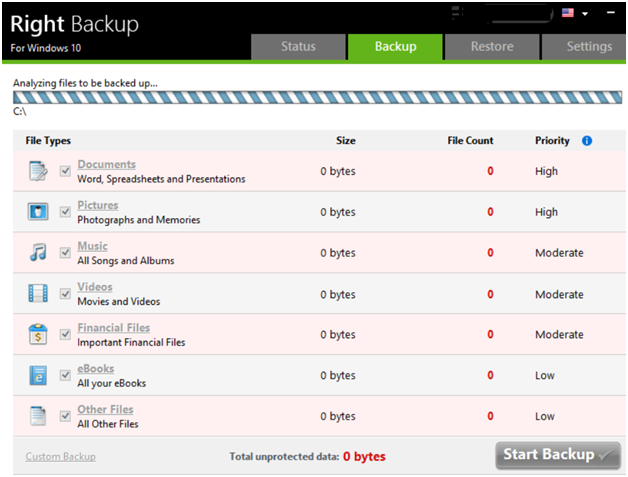
Task: Click the Videos film strip icon
Action: point(38,293)
